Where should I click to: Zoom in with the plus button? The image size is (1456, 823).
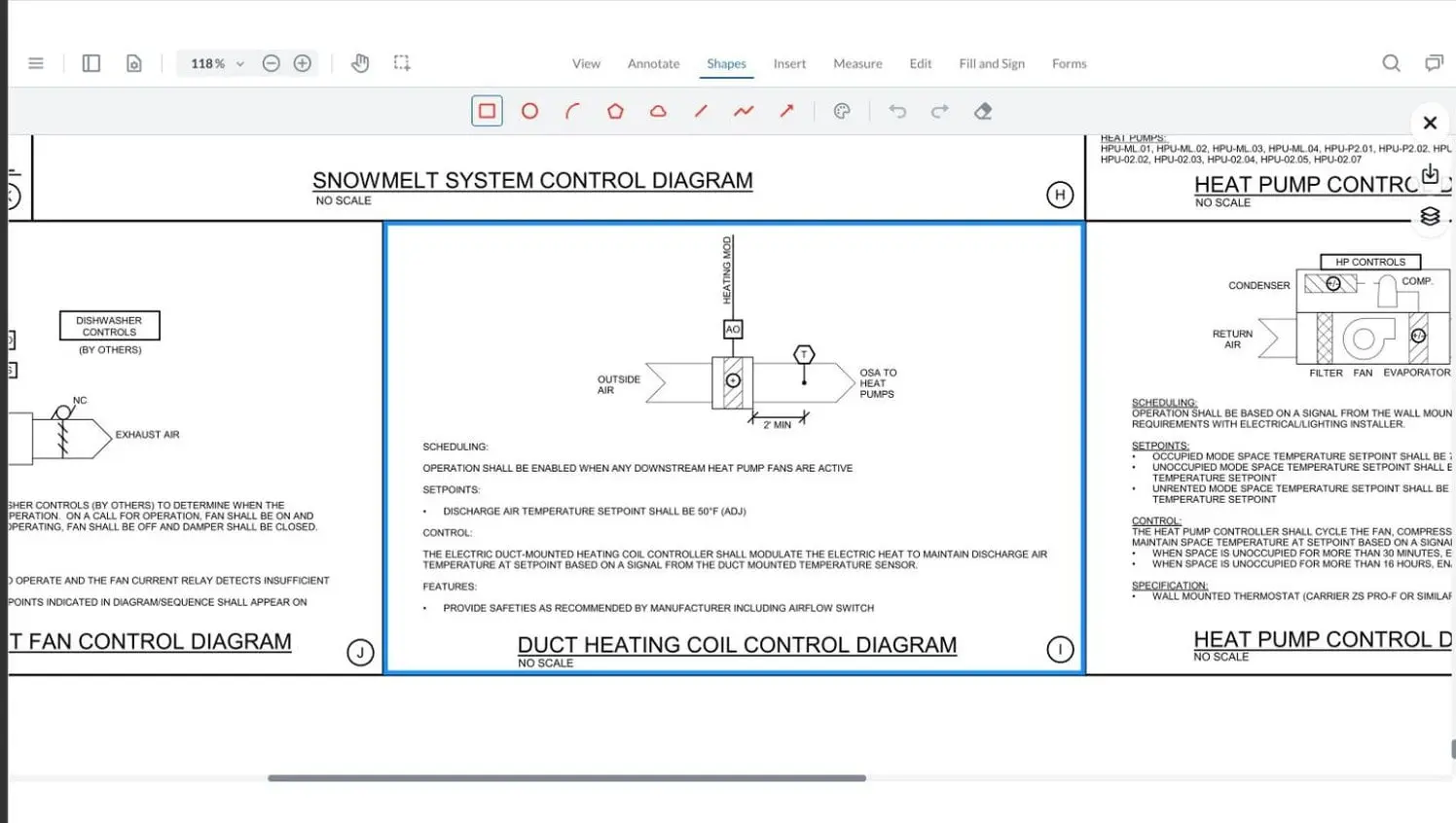point(303,63)
